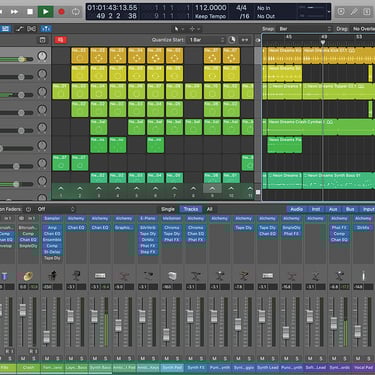Screen dimensions: 375x375
Task: Click the pencil icon in the top-right toolbar
Action: pyautogui.click(x=354, y=12)
